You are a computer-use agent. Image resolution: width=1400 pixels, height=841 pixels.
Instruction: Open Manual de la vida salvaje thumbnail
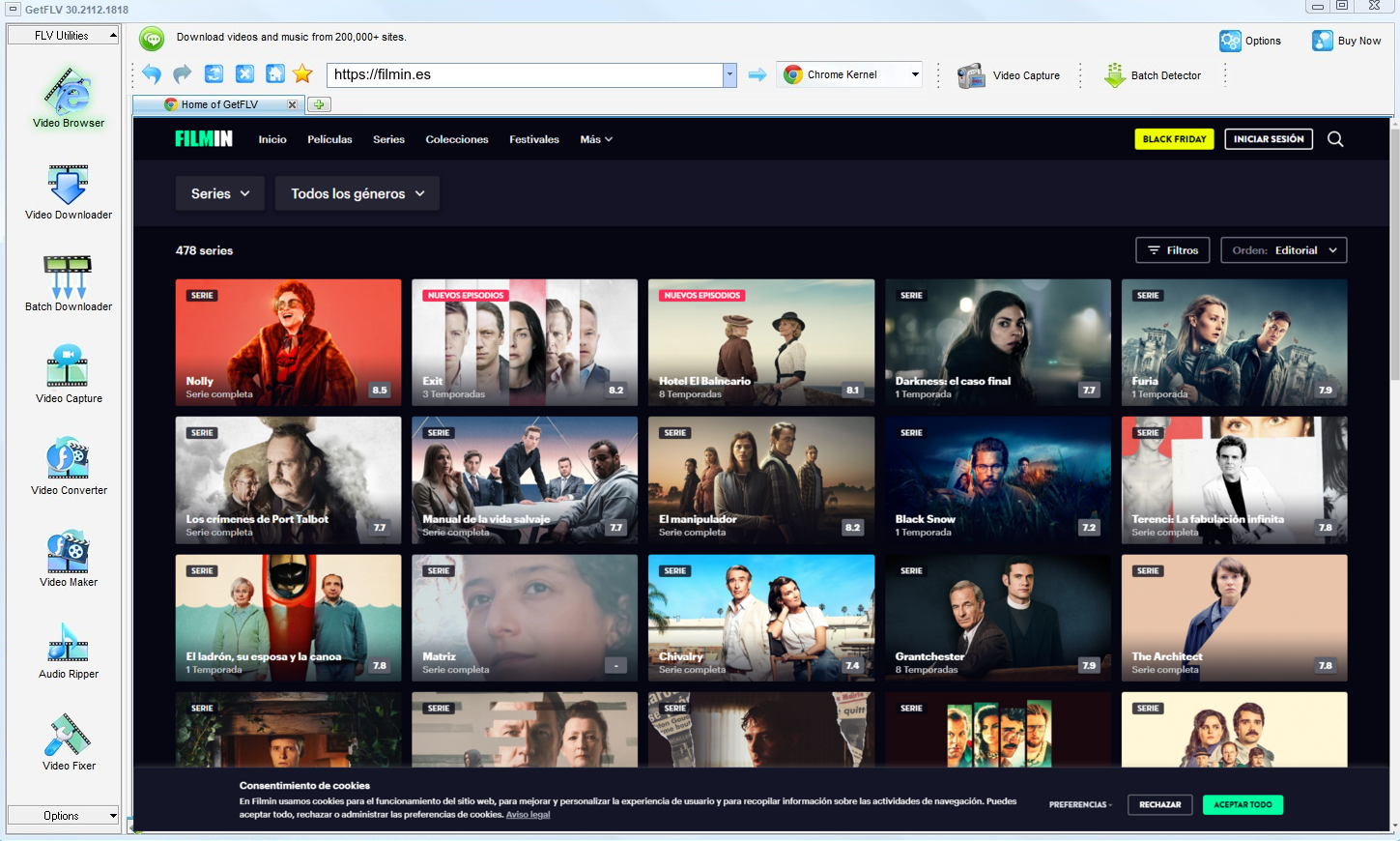coord(525,480)
